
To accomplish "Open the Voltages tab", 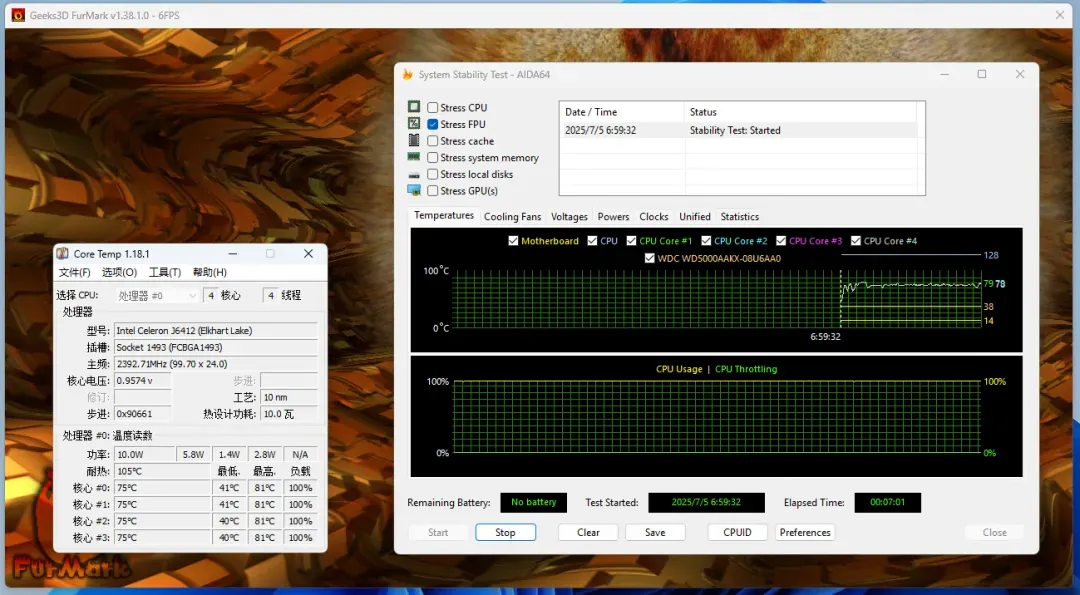I will point(570,216).
